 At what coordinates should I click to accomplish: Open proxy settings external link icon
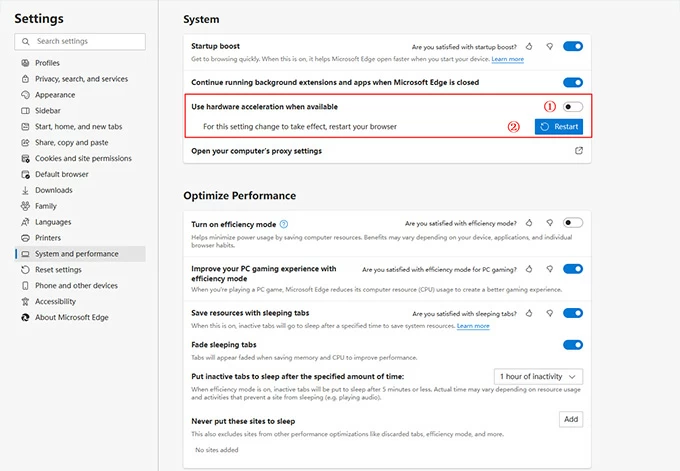coord(578,151)
